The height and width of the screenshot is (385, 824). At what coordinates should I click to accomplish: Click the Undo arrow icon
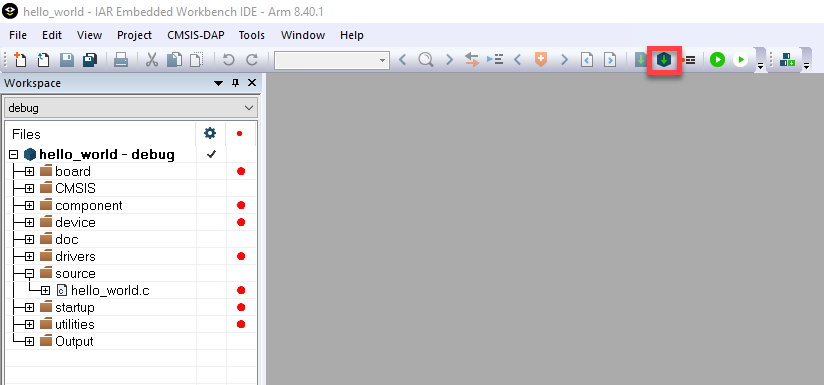[x=228, y=60]
